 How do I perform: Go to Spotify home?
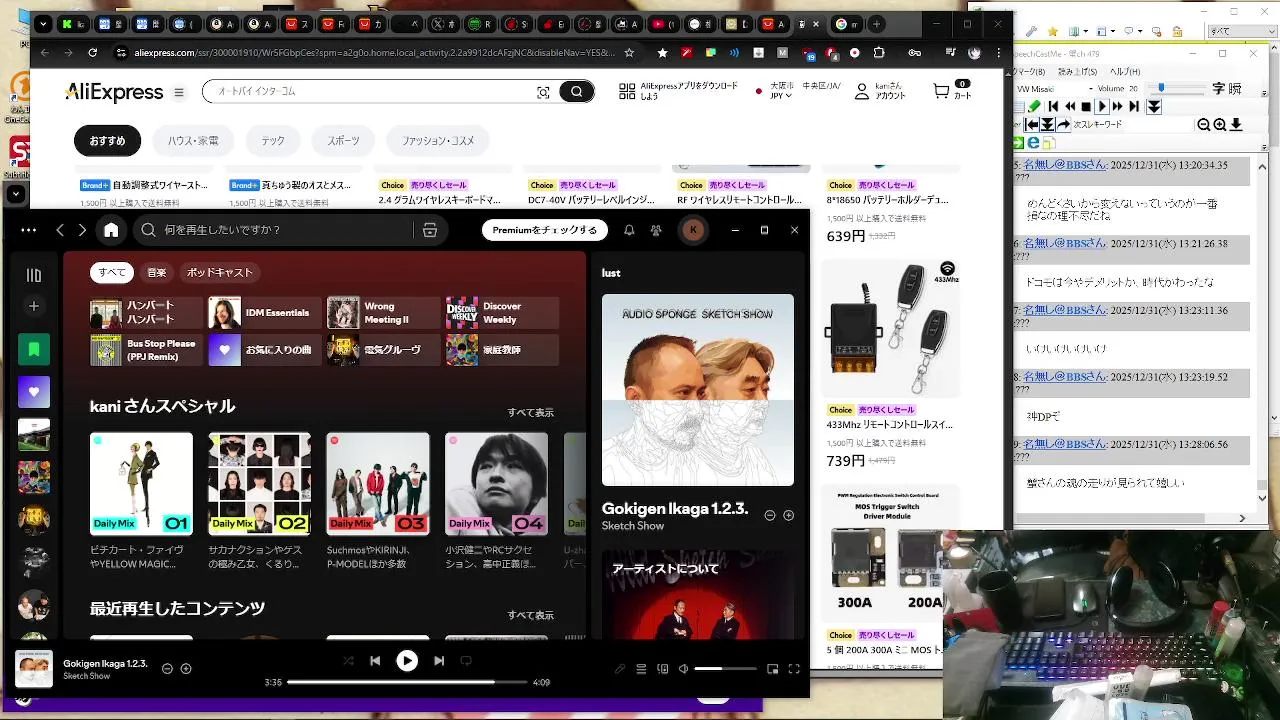click(x=111, y=230)
